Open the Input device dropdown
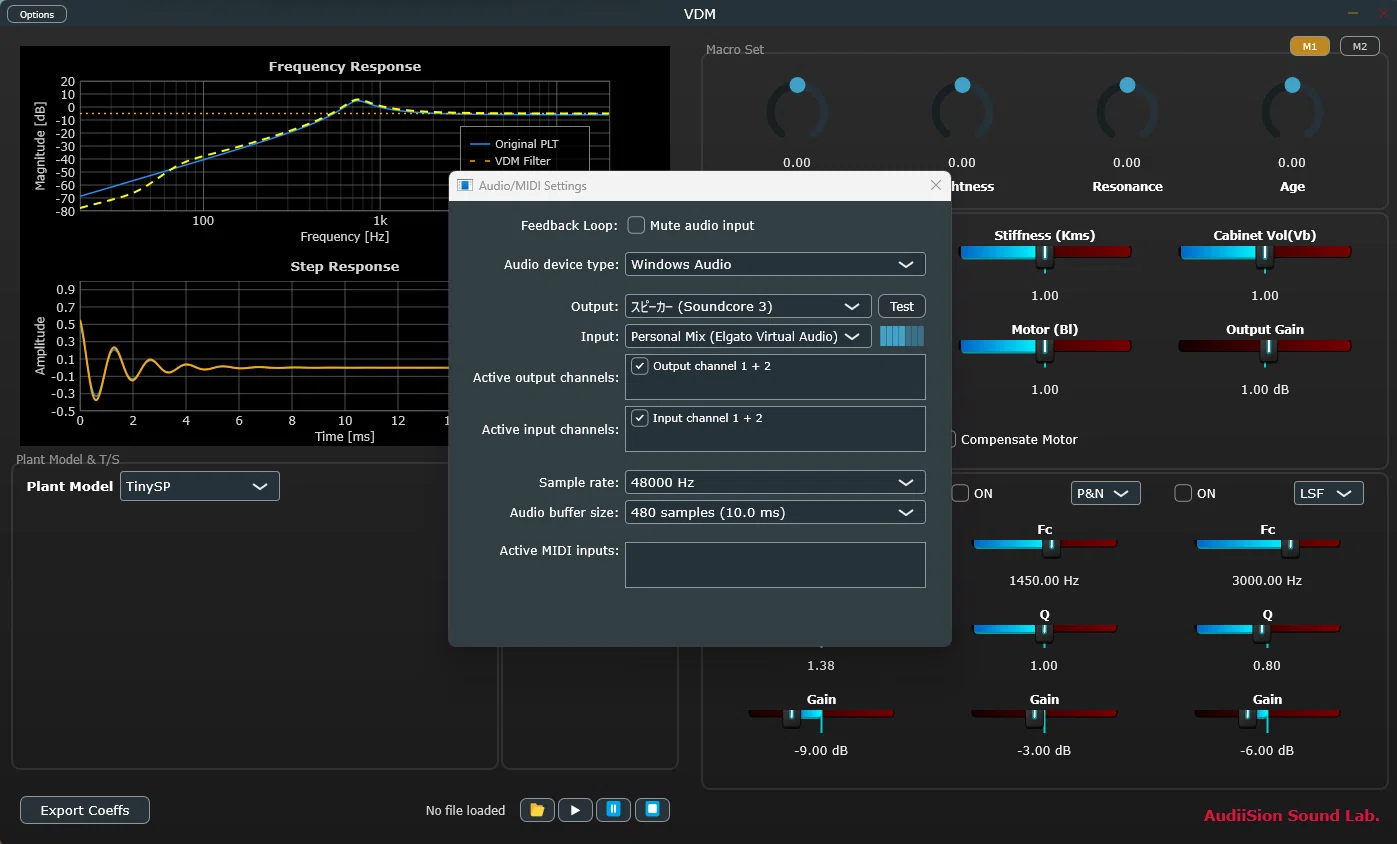 point(748,336)
